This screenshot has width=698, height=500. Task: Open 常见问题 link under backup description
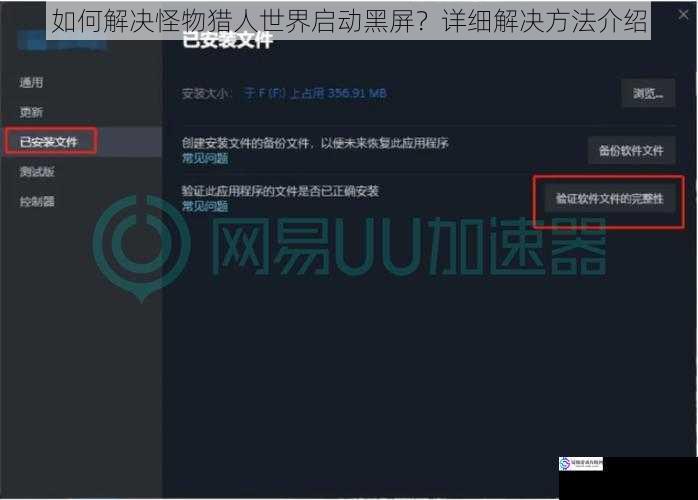coord(205,158)
